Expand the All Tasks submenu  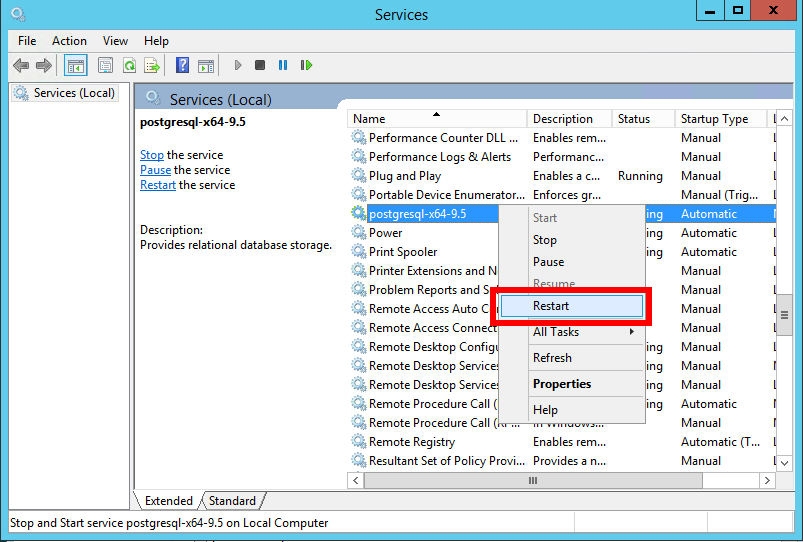click(556, 332)
